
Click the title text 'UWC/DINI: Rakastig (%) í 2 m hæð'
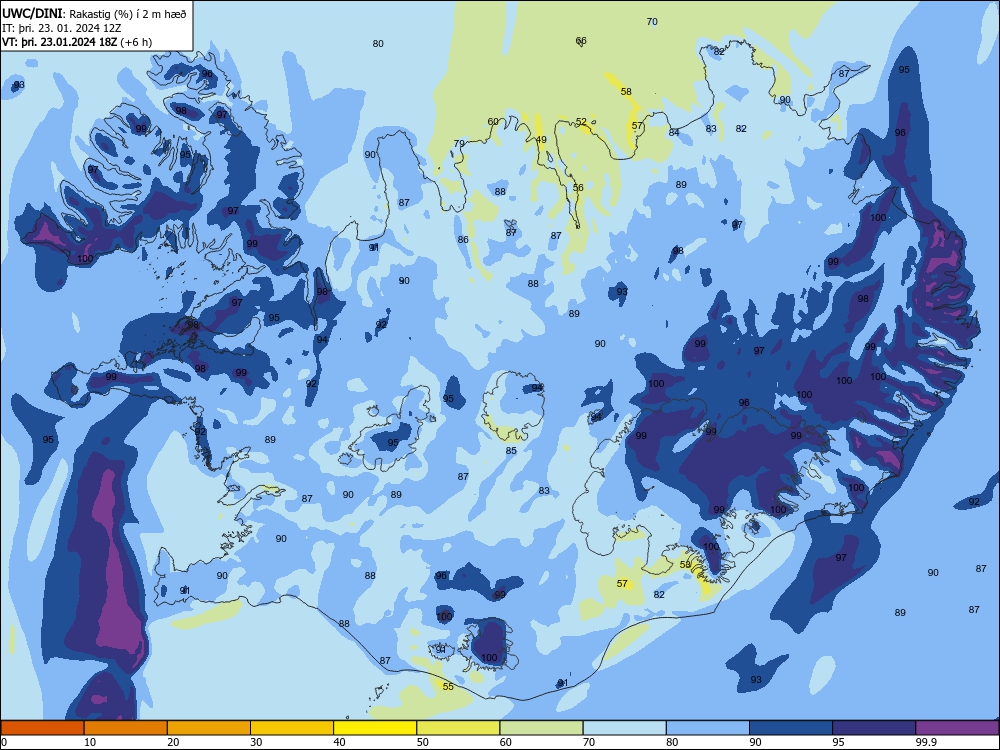coord(94,14)
